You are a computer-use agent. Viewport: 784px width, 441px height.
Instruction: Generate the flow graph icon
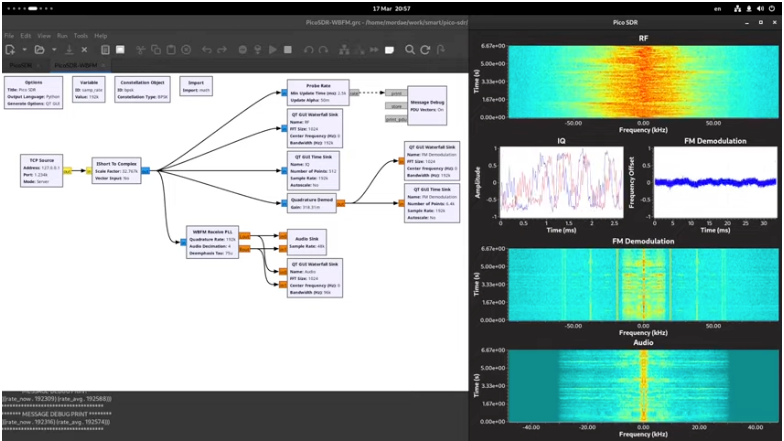258,50
